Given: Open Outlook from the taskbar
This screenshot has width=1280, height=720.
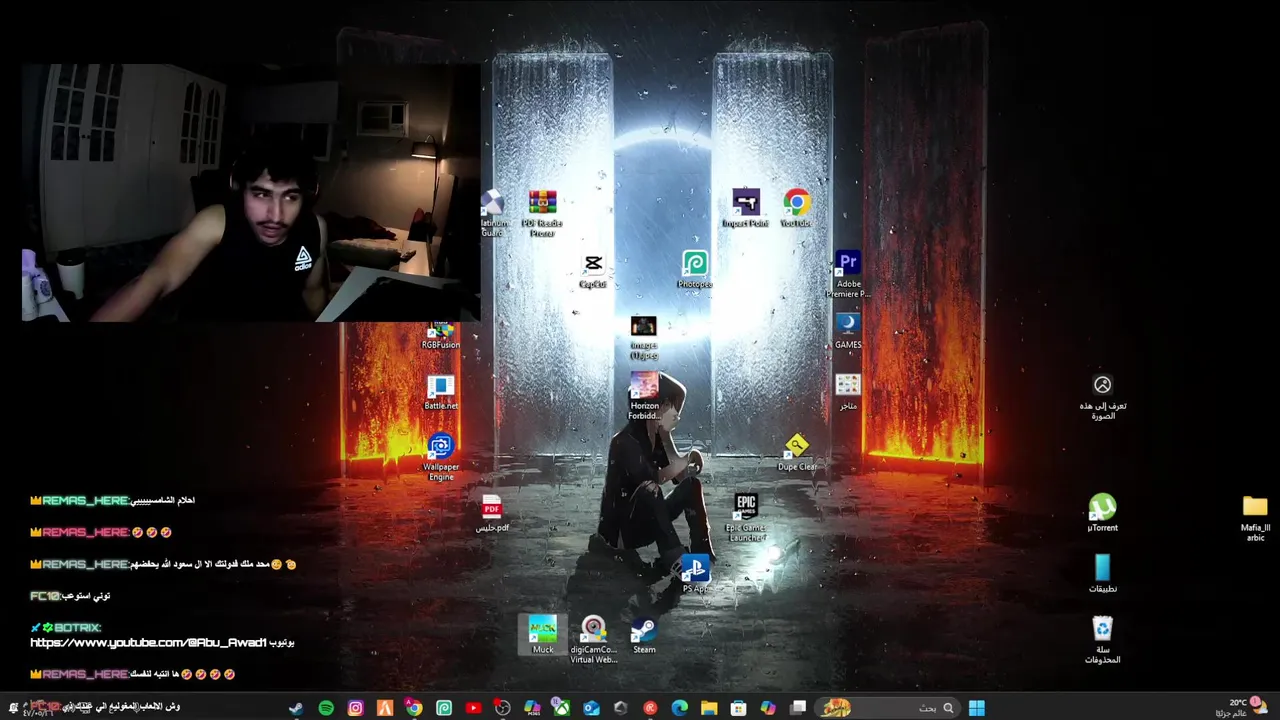Looking at the screenshot, I should coord(591,708).
